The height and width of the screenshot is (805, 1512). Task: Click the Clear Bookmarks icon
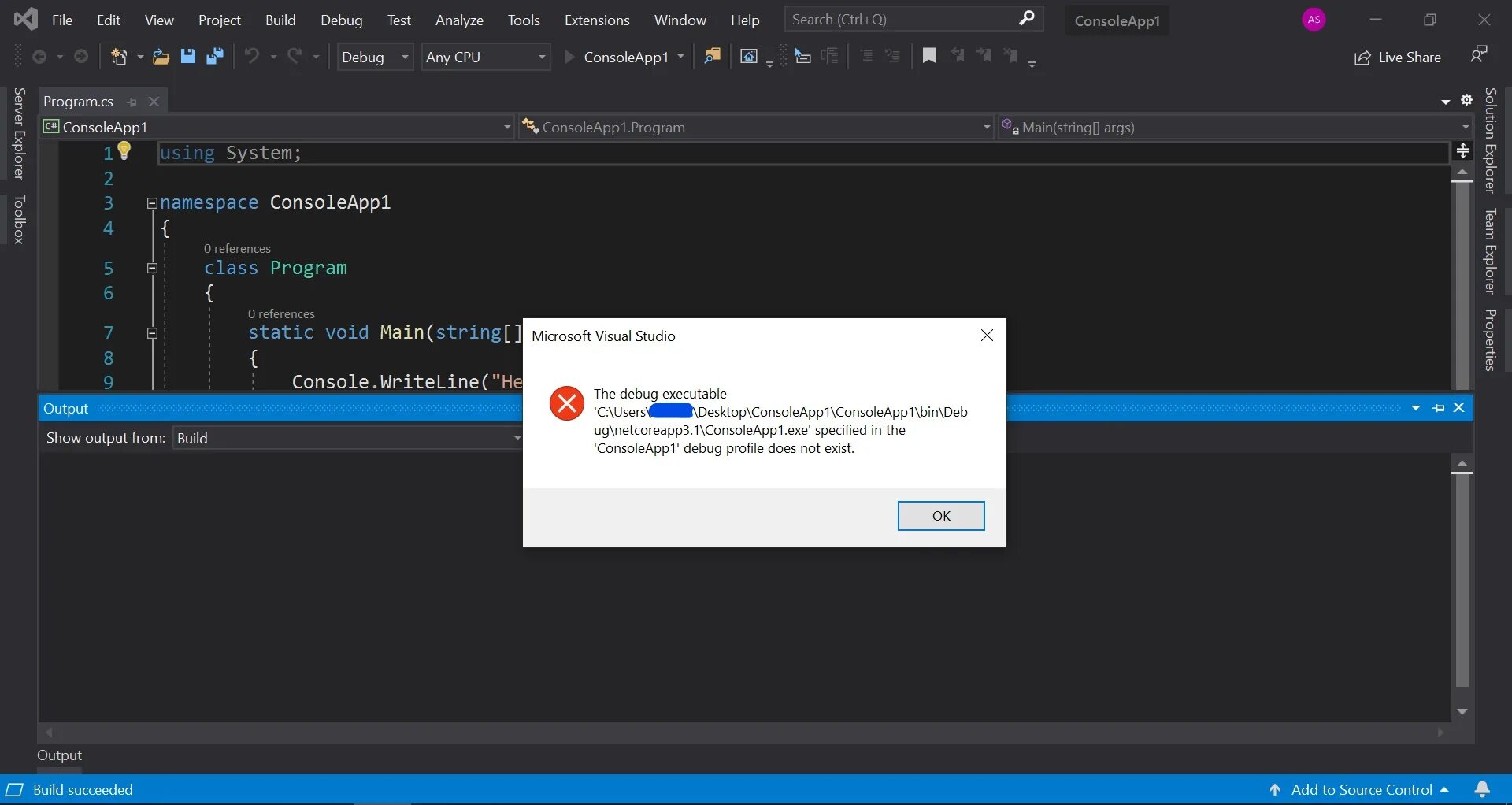(1011, 56)
